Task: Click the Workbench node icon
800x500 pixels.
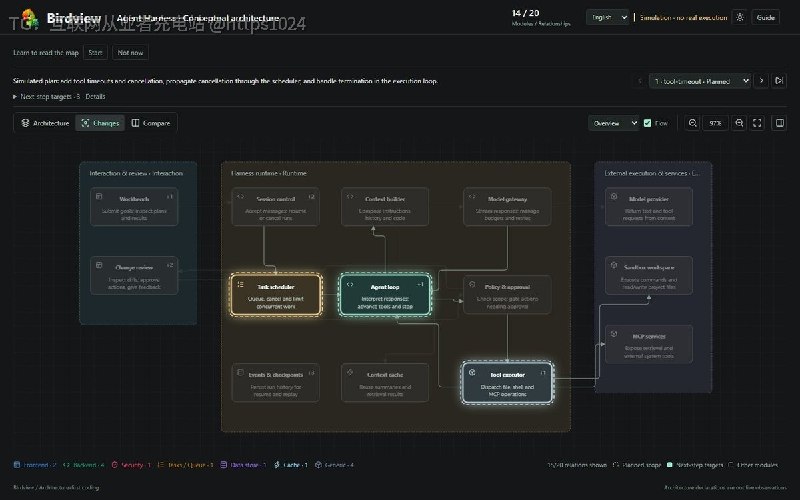Action: [99, 196]
